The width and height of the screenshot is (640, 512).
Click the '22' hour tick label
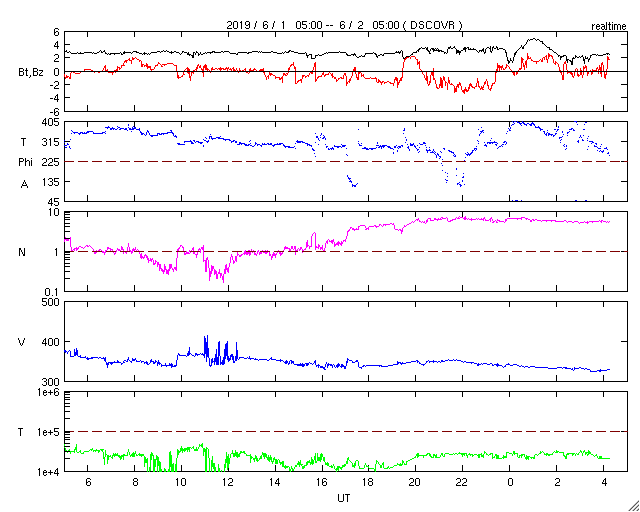[x=462, y=482]
